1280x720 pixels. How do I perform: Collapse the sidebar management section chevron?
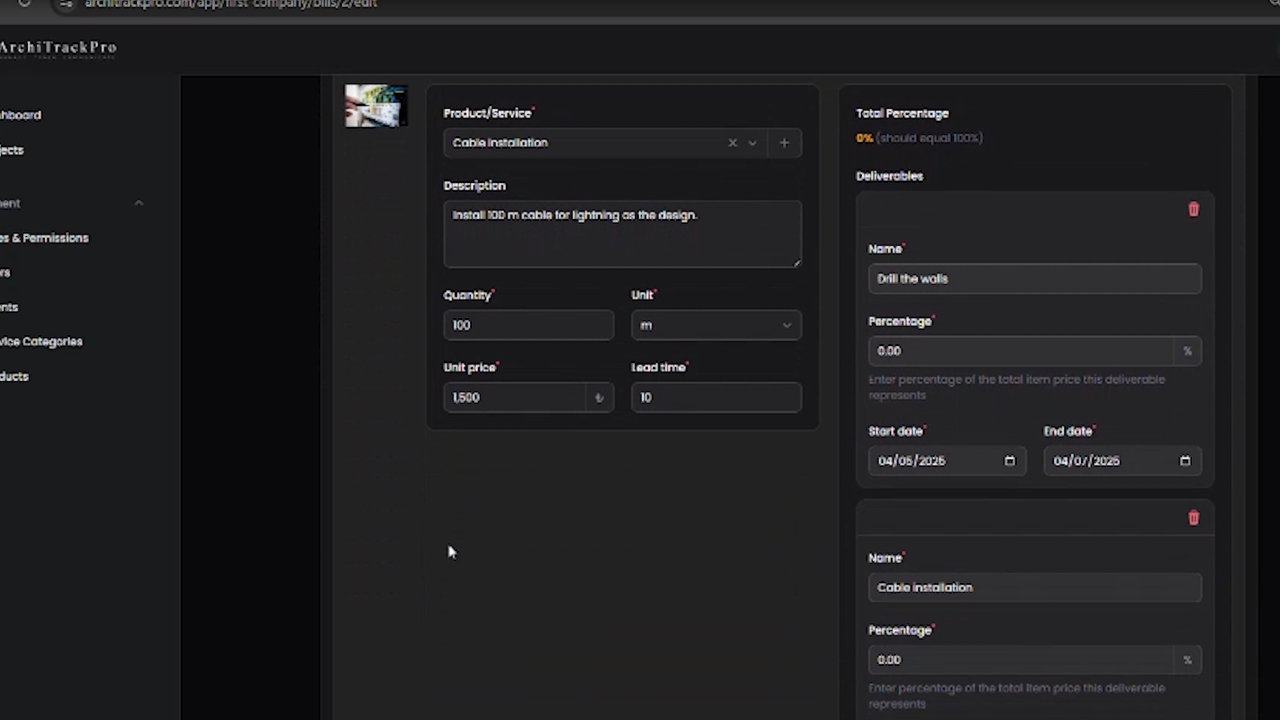(x=139, y=203)
